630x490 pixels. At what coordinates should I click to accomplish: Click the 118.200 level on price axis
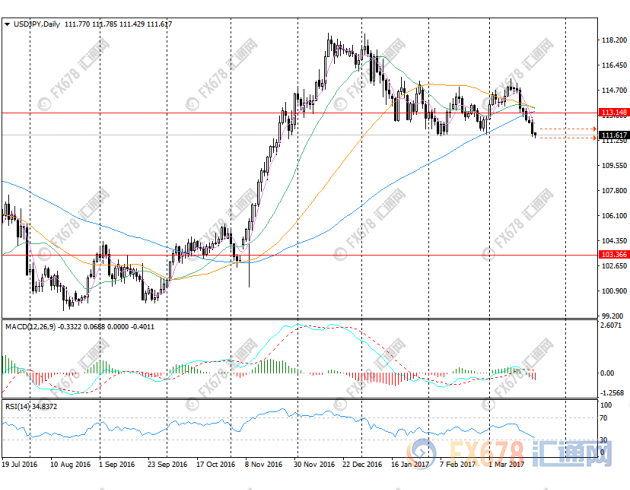coord(614,41)
